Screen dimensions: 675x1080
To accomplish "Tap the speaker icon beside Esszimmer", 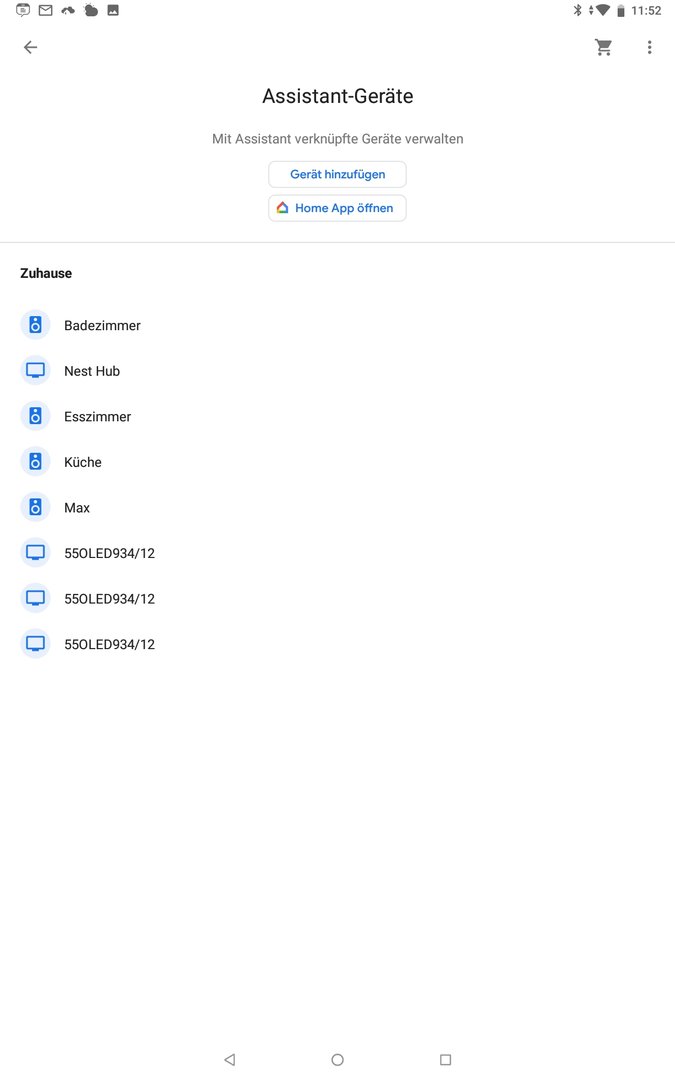I will coord(35,416).
